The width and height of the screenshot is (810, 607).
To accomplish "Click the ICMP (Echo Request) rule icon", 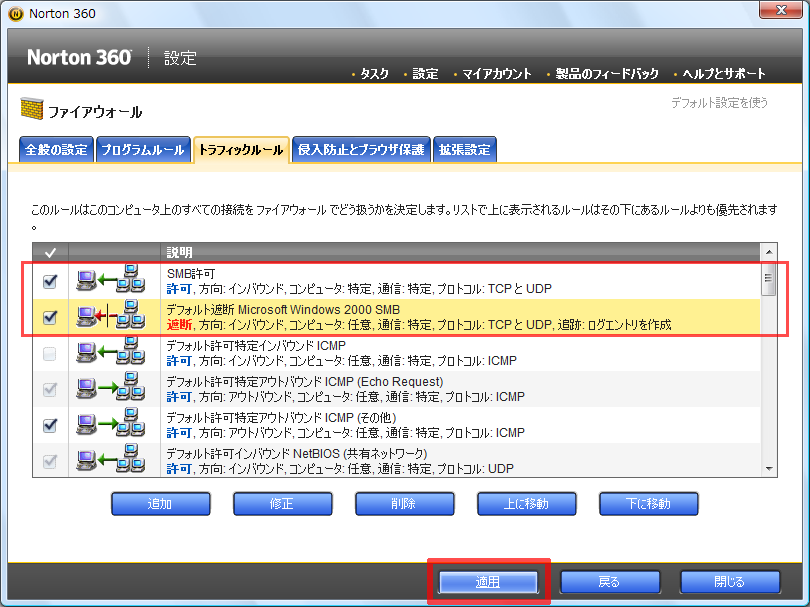I will tap(109, 389).
